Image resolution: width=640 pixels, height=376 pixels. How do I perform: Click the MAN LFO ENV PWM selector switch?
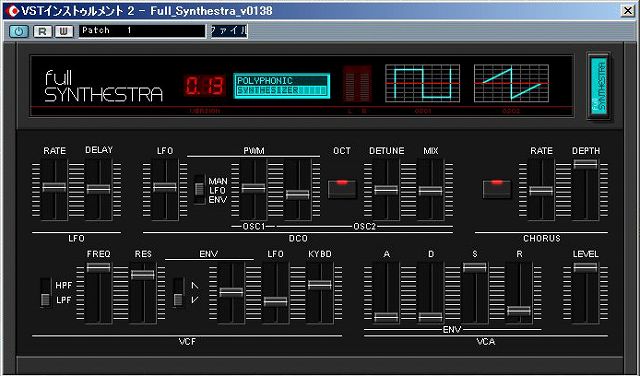(199, 189)
